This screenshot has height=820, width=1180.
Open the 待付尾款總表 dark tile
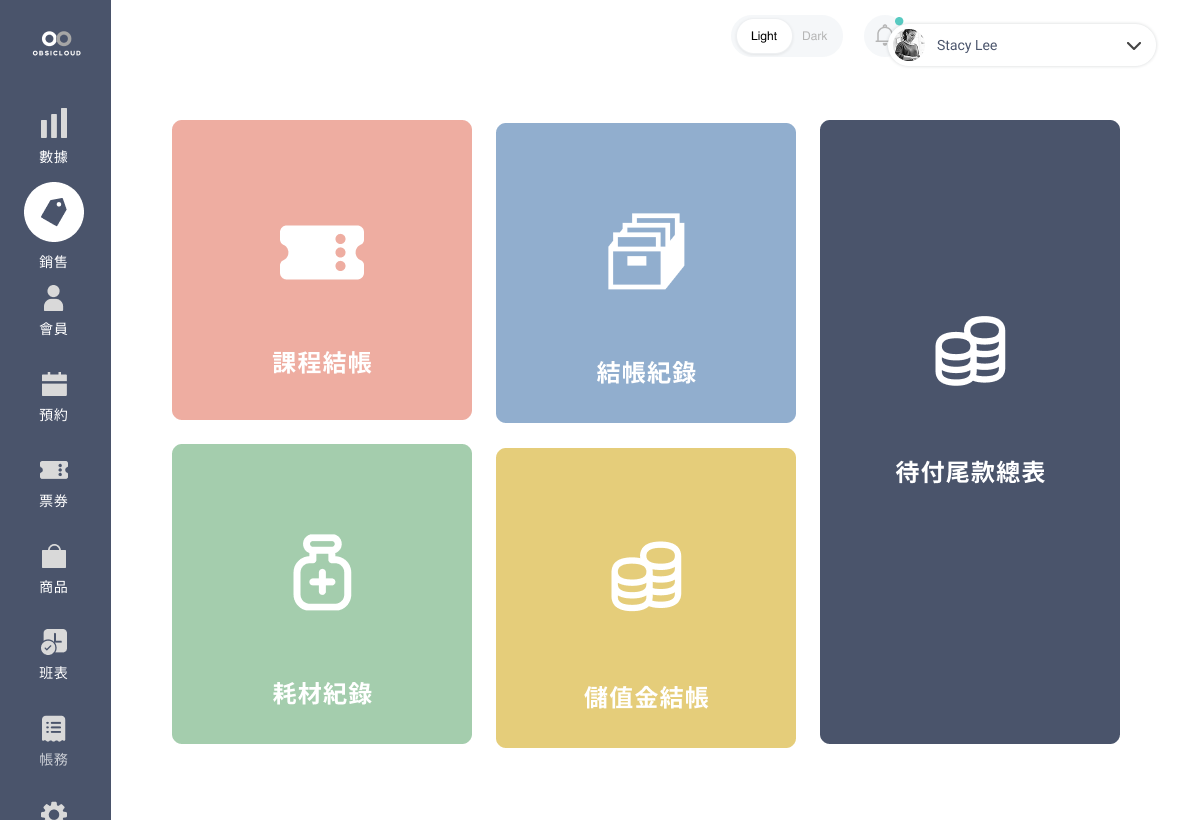970,432
